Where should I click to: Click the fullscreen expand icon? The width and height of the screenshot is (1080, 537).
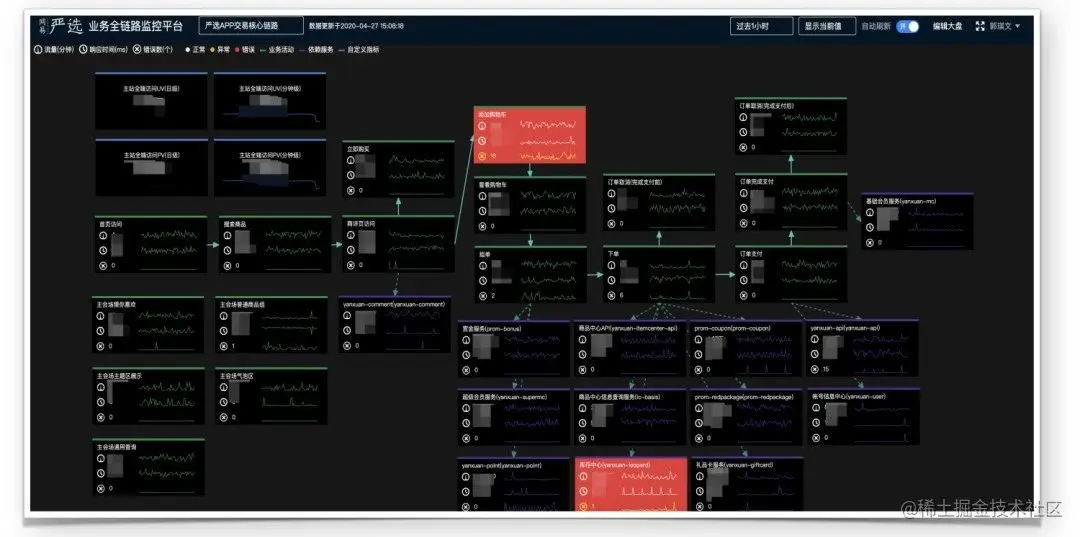980,26
